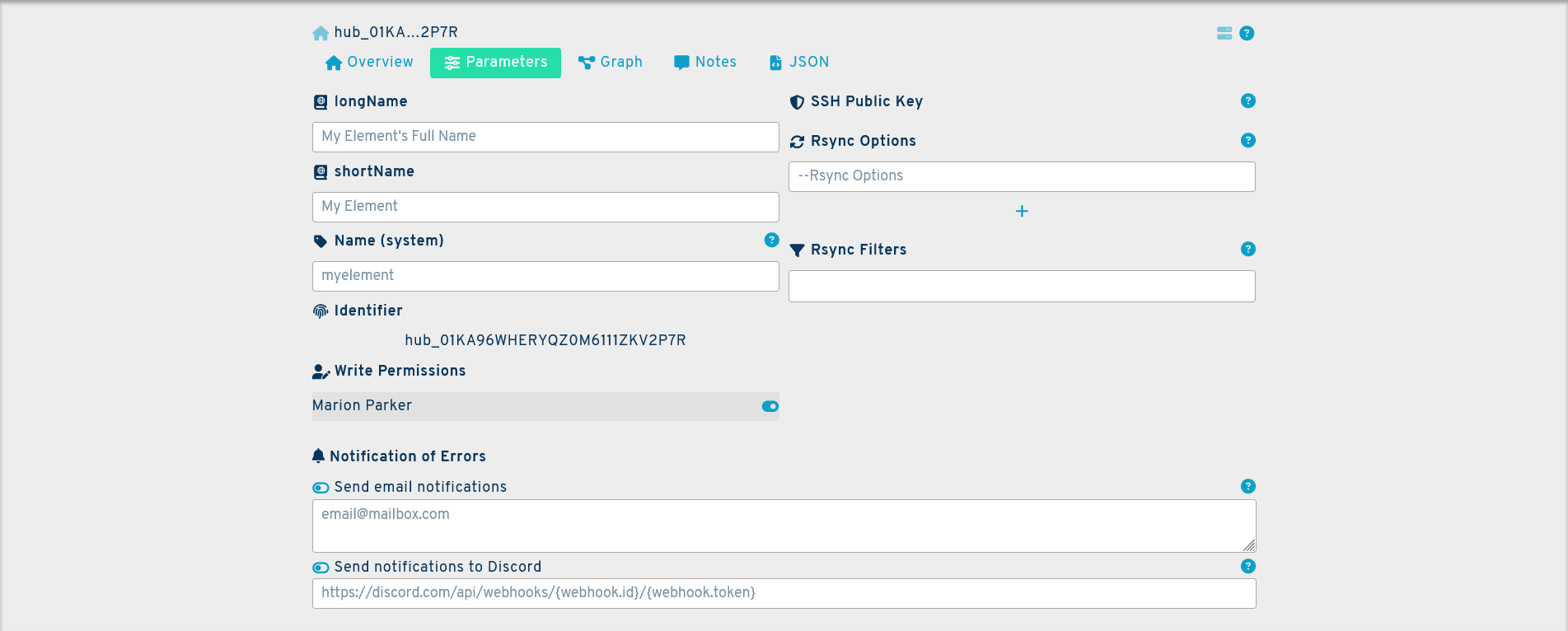Open the Overview tab
The height and width of the screenshot is (631, 1568).
coord(369,63)
